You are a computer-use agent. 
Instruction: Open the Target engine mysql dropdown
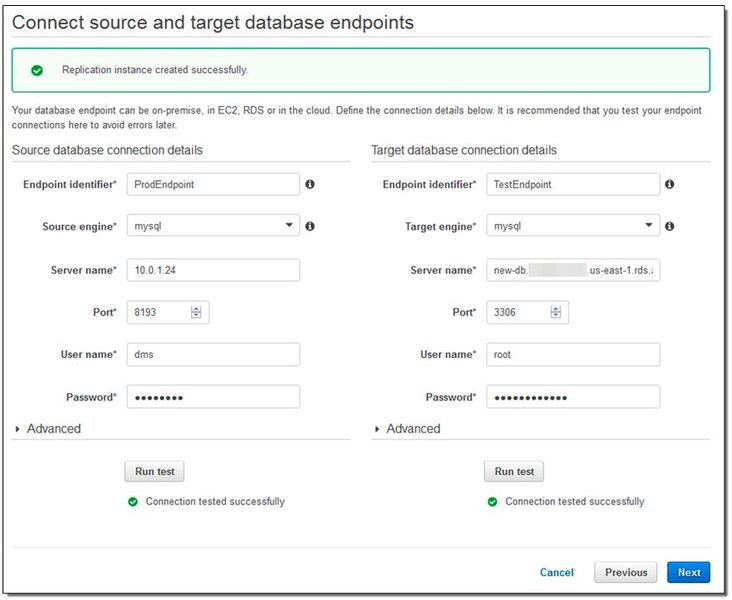573,227
